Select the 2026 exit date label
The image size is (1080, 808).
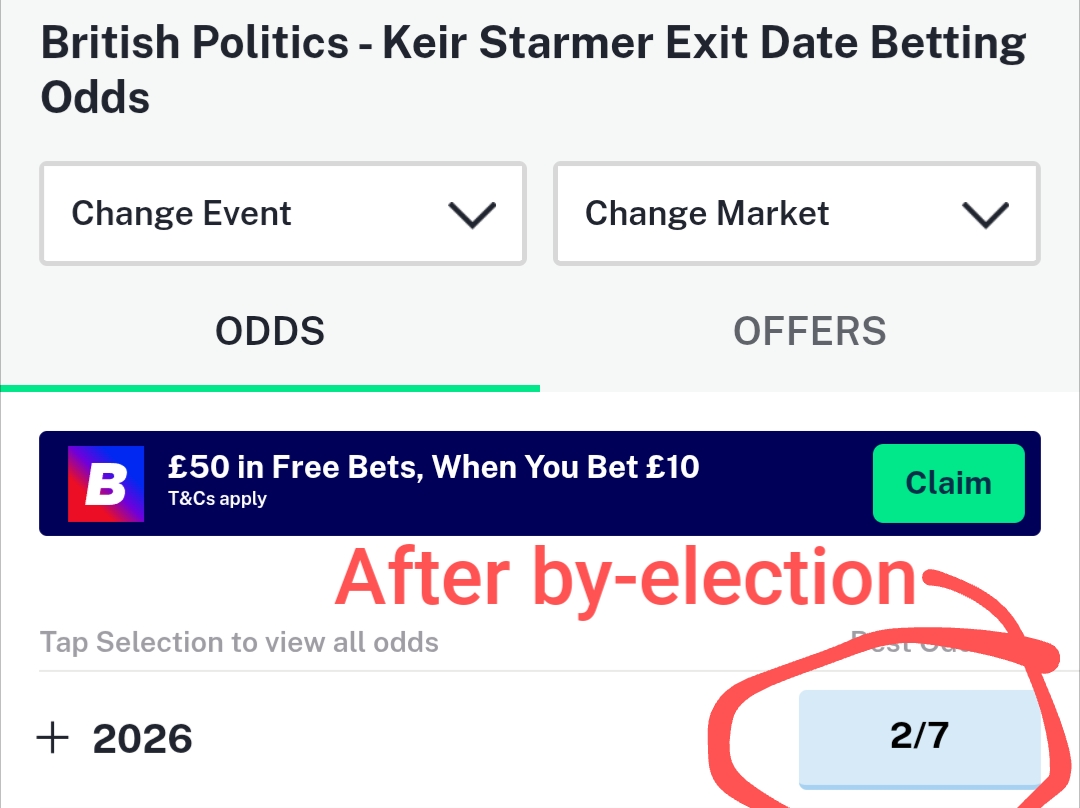coord(143,739)
